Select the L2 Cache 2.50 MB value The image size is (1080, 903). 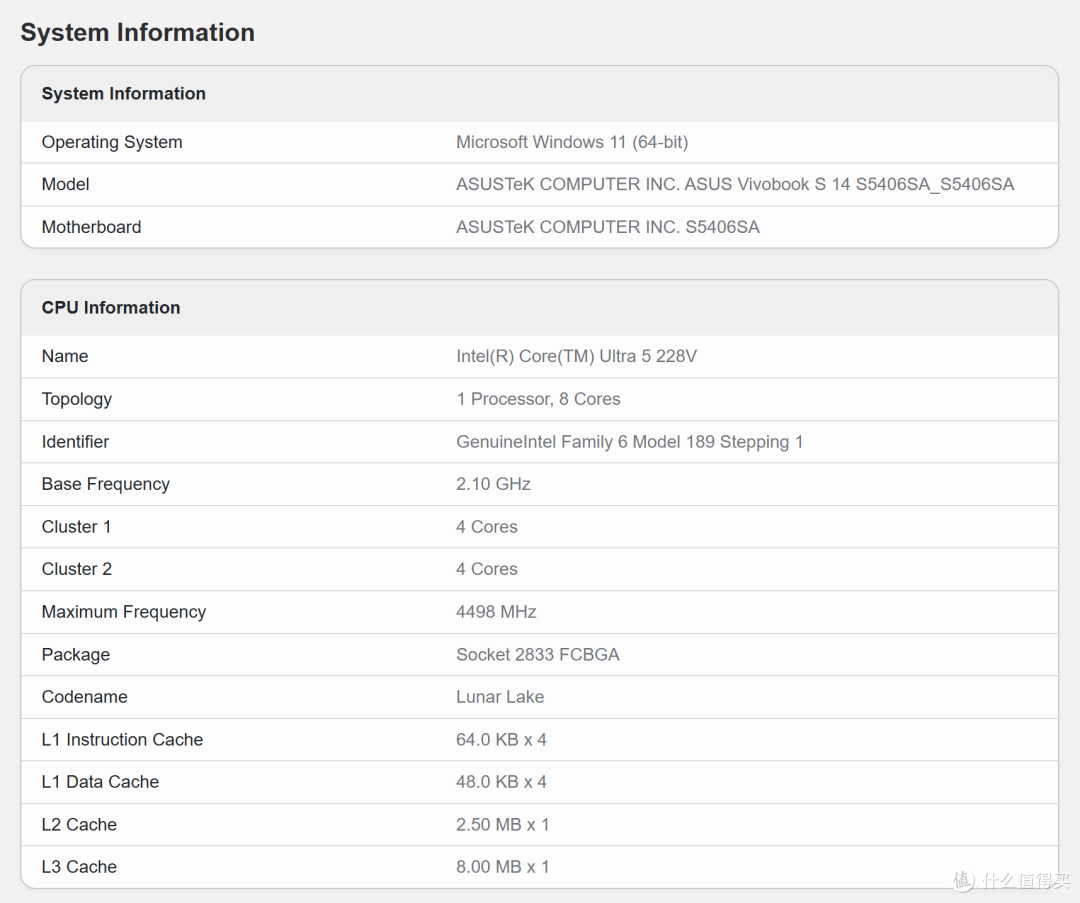click(x=502, y=824)
